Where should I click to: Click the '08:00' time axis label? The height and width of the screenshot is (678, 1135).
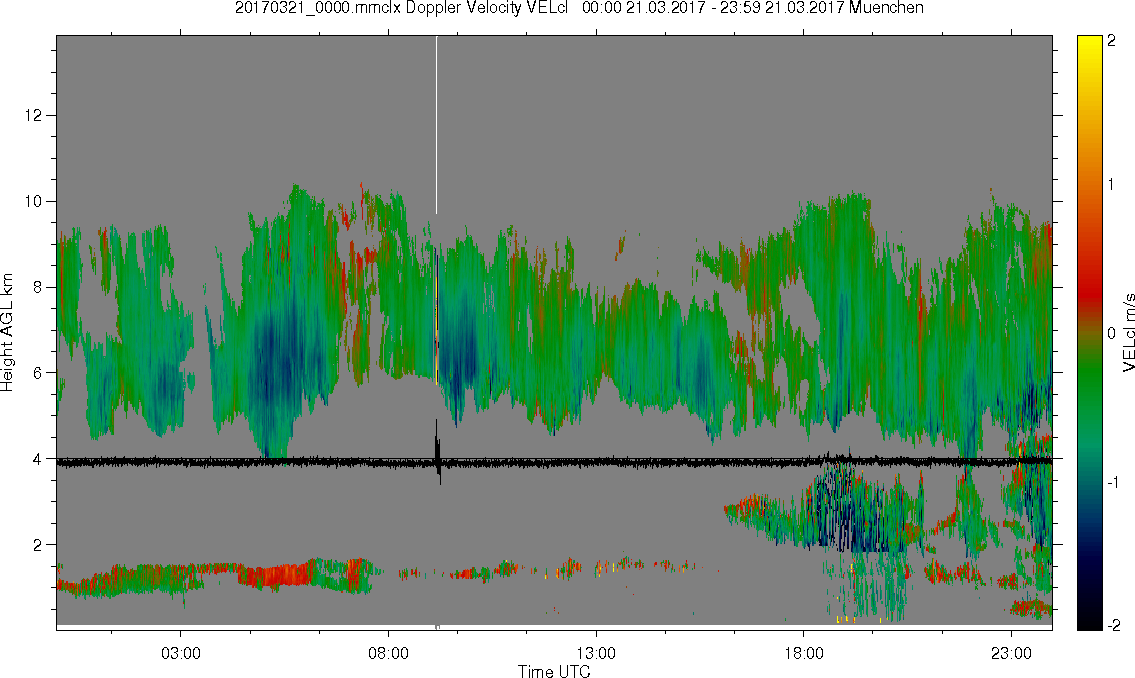point(388,654)
